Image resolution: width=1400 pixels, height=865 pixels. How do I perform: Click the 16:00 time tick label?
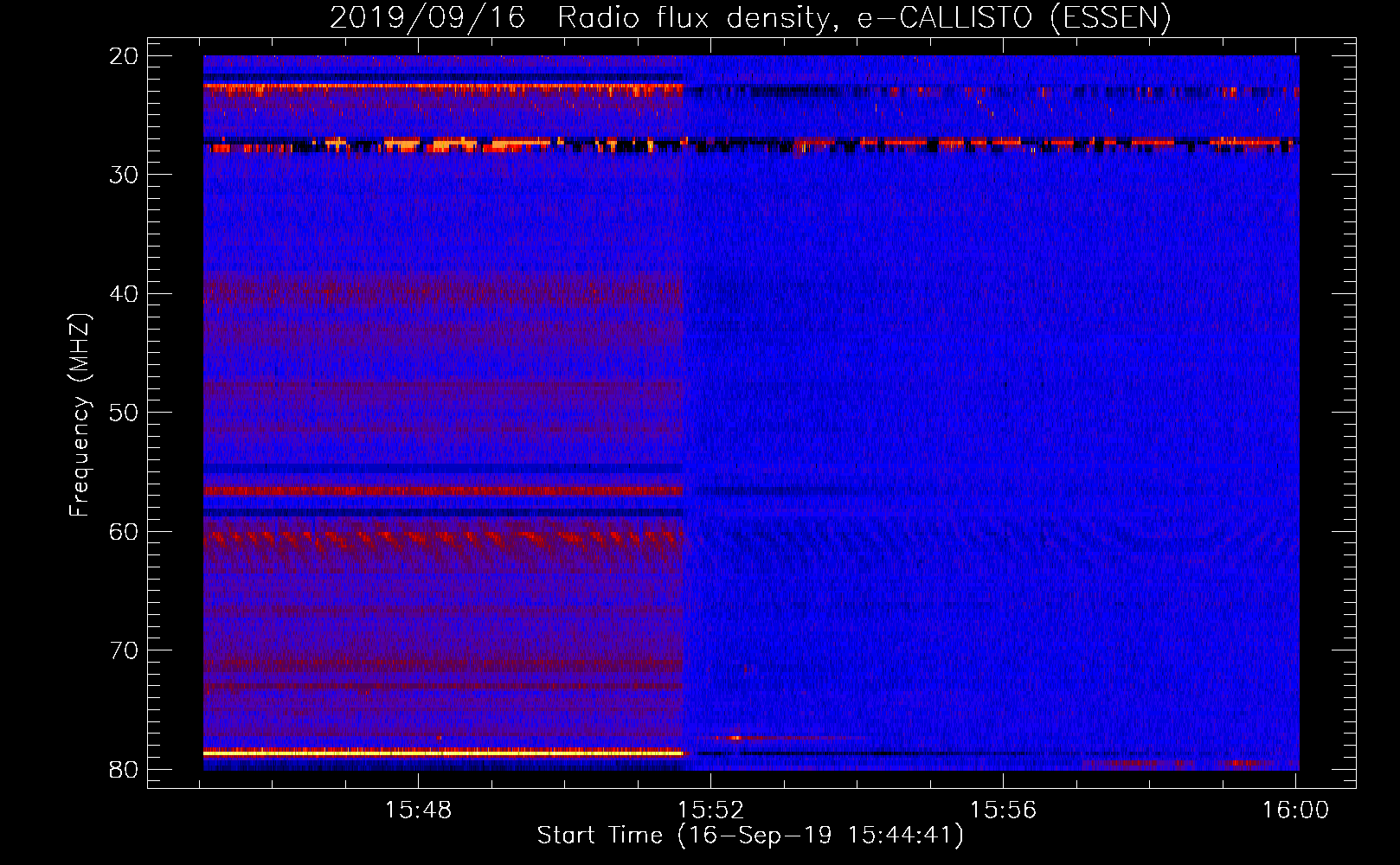pyautogui.click(x=1295, y=811)
